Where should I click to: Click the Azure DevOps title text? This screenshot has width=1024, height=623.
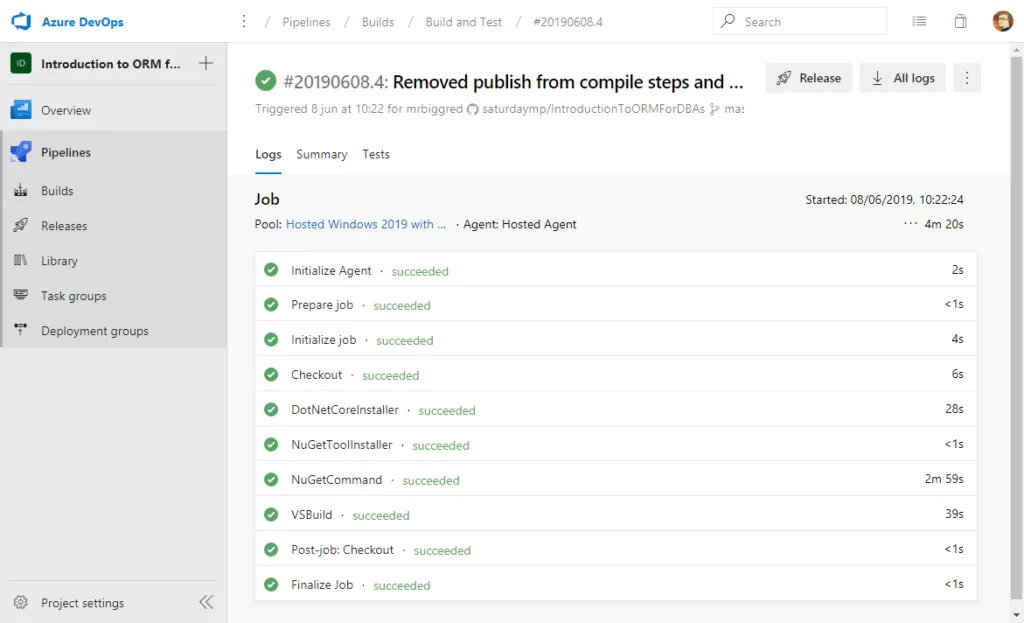point(83,22)
